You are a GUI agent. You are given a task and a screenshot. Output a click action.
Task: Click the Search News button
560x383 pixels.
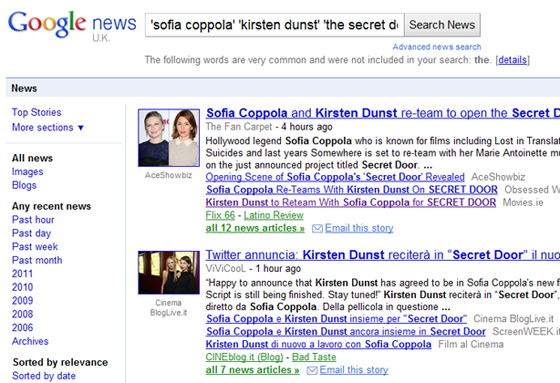coord(442,25)
